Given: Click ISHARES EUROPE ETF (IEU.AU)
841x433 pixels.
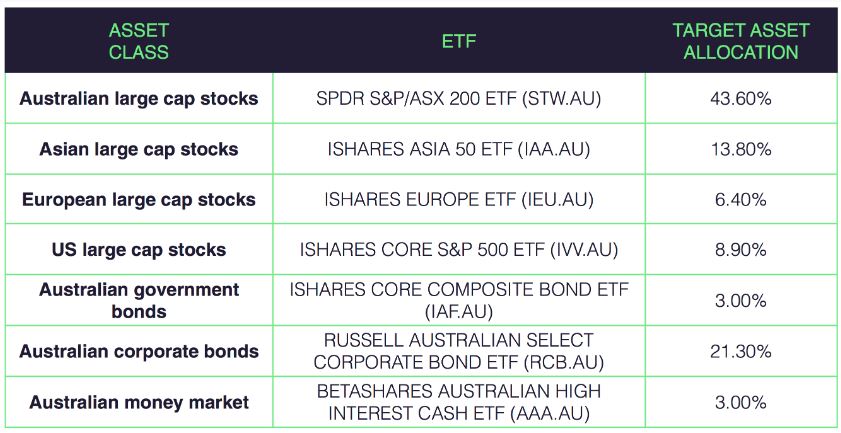Looking at the screenshot, I should [x=459, y=200].
